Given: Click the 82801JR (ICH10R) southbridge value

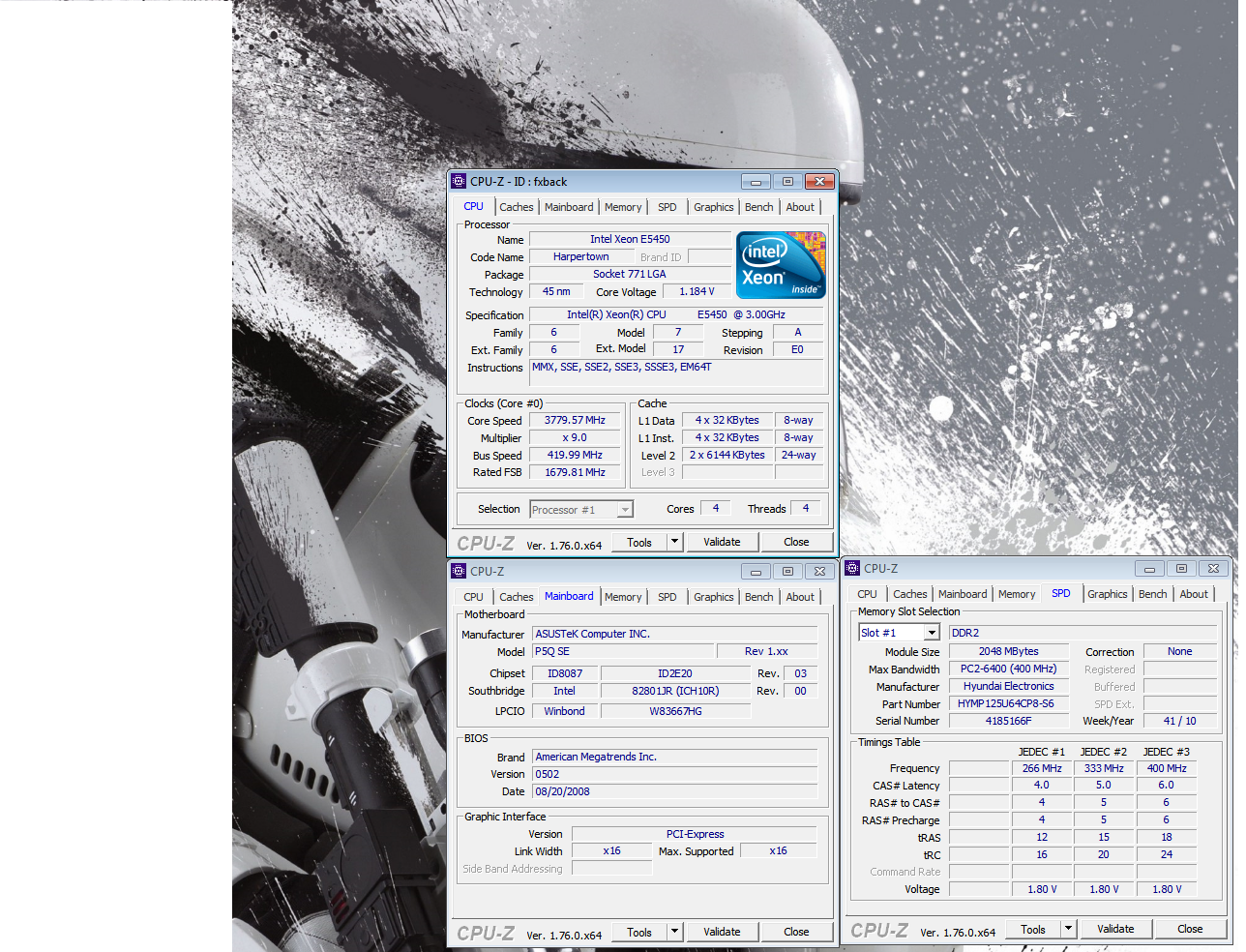Looking at the screenshot, I should coord(675,691).
